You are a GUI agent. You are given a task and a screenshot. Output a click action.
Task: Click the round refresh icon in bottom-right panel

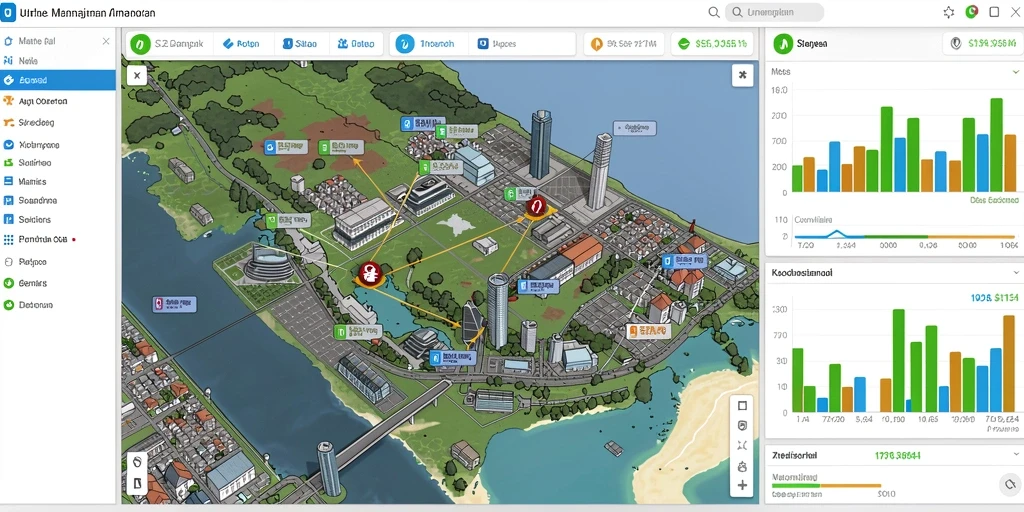(1010, 484)
